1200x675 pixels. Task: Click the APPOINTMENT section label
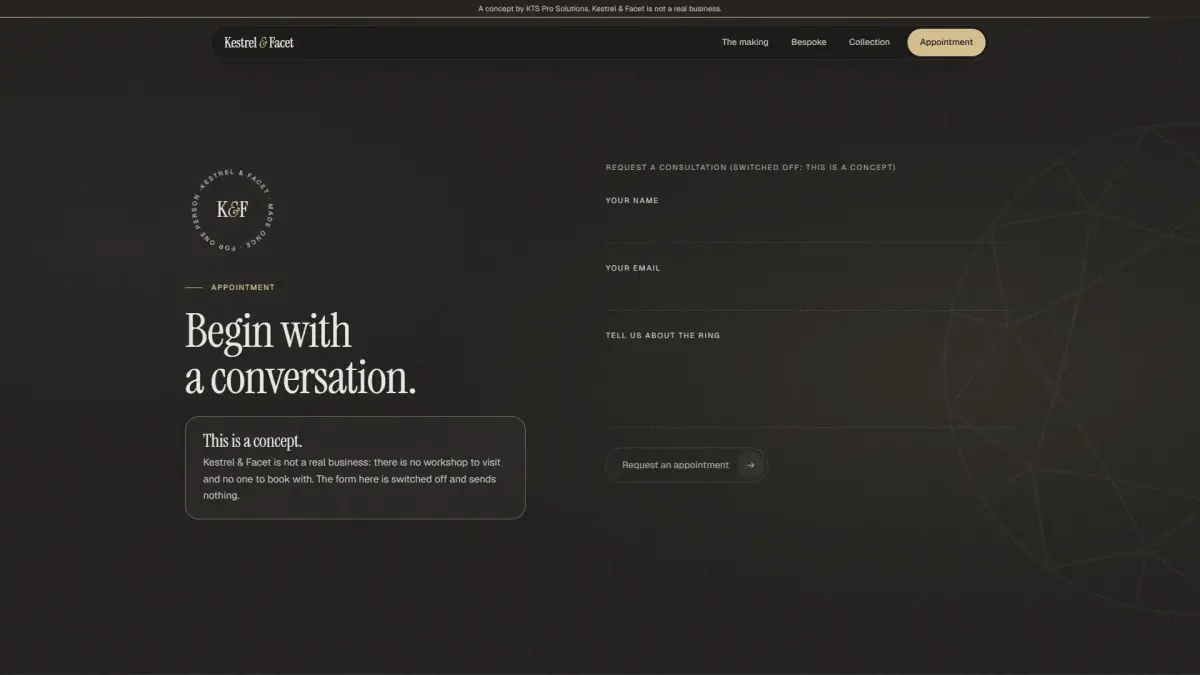coord(242,287)
